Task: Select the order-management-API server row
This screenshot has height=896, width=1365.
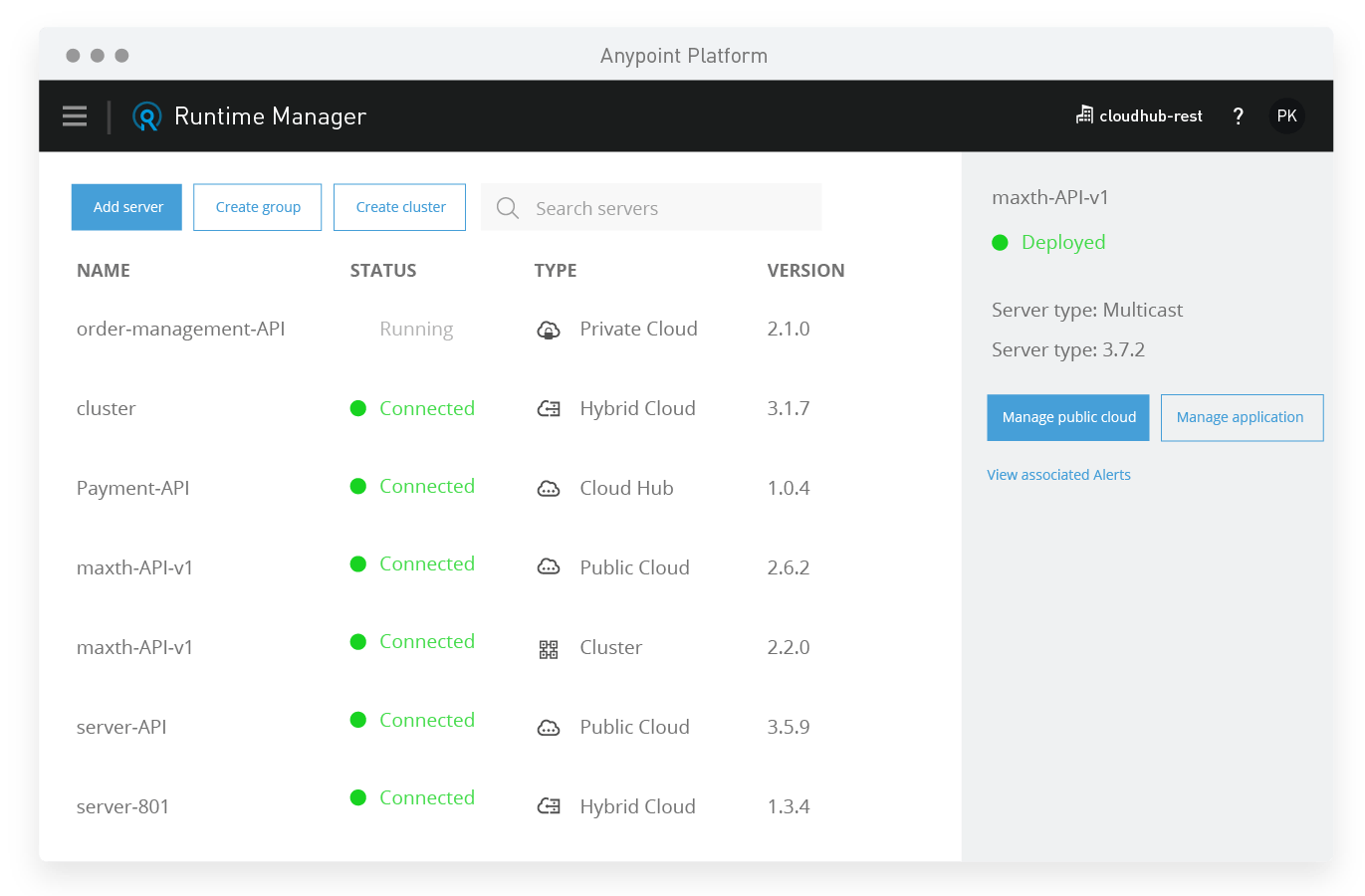Action: (x=181, y=329)
